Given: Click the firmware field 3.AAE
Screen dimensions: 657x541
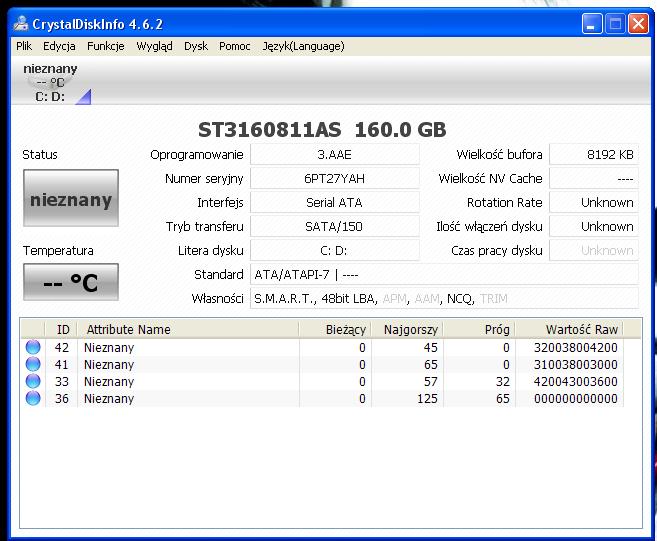Looking at the screenshot, I should coord(335,155).
